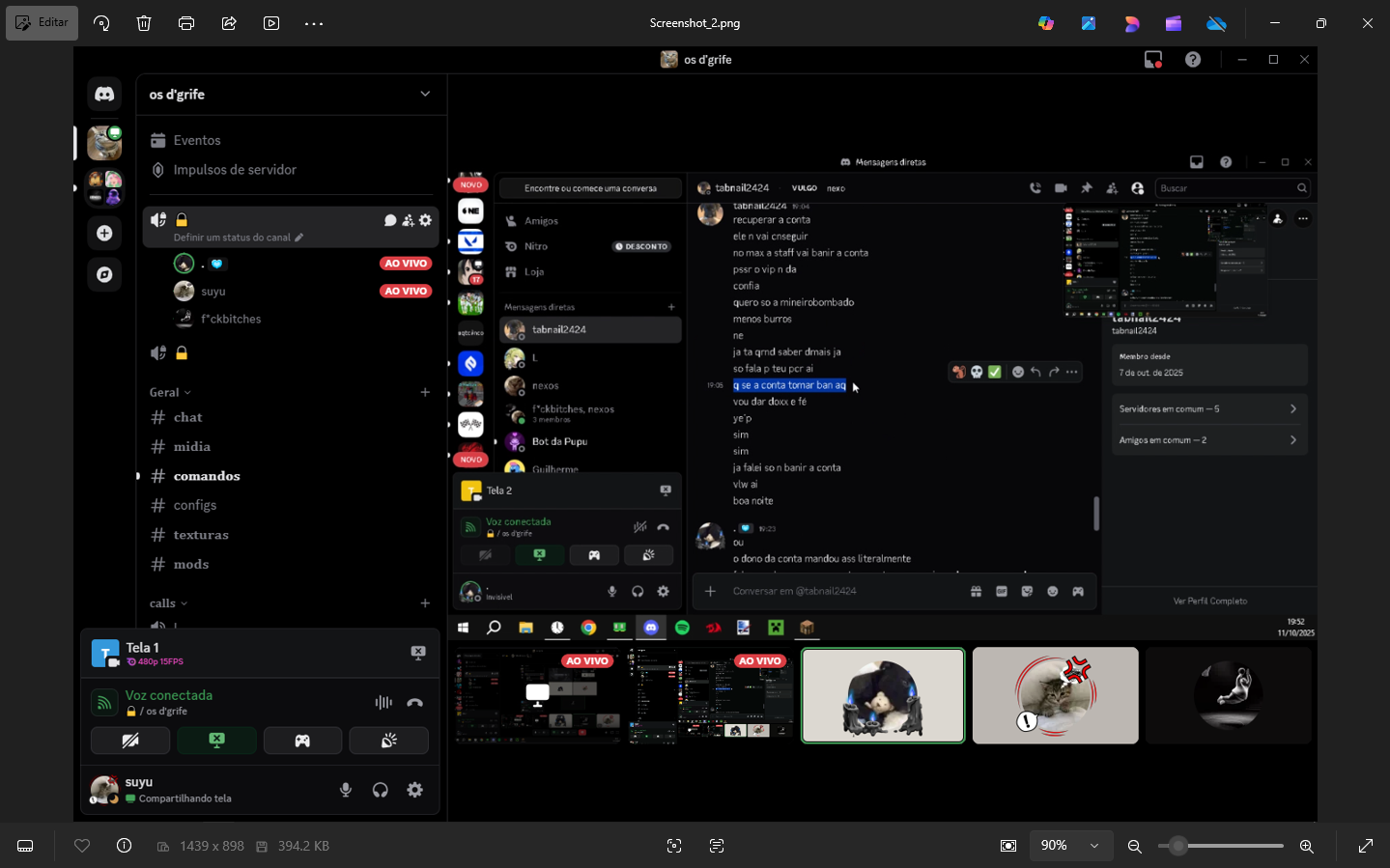
Task: Rotate the image with the rotate icon
Action: click(x=101, y=23)
